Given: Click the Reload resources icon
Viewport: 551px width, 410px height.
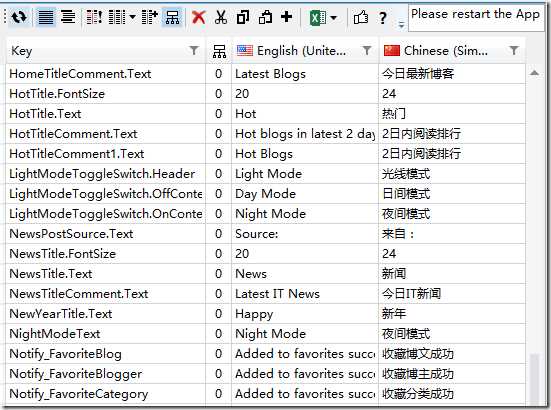Looking at the screenshot, I should [x=19, y=17].
